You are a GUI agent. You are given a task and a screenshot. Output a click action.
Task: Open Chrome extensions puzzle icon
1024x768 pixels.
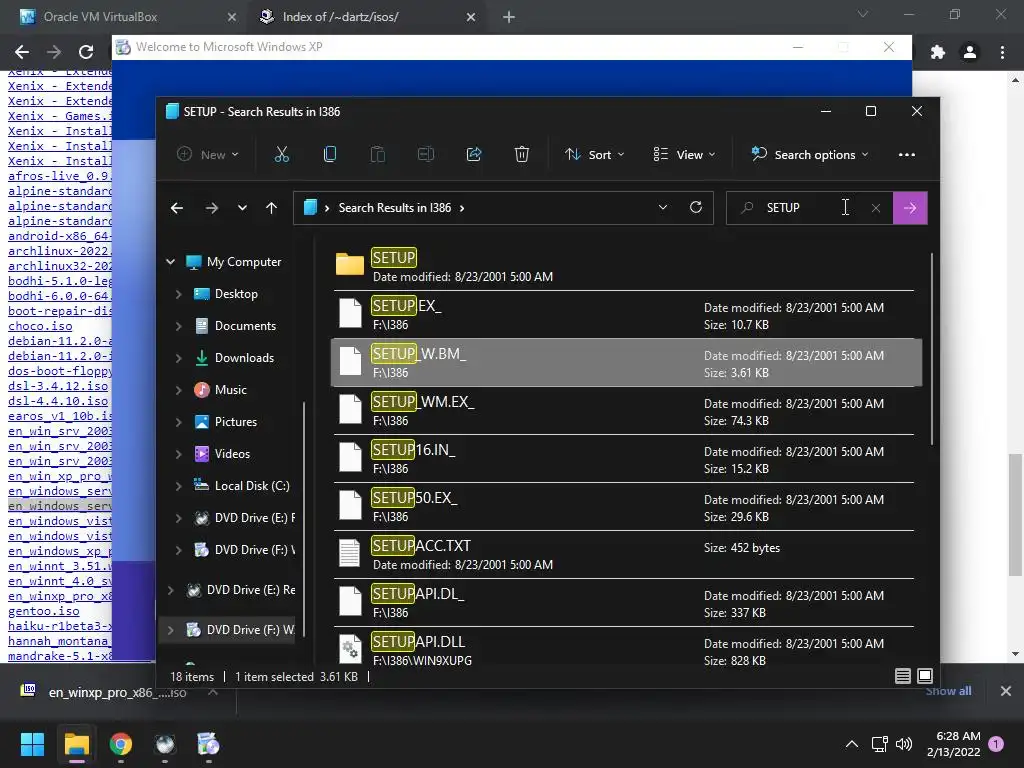[x=938, y=52]
